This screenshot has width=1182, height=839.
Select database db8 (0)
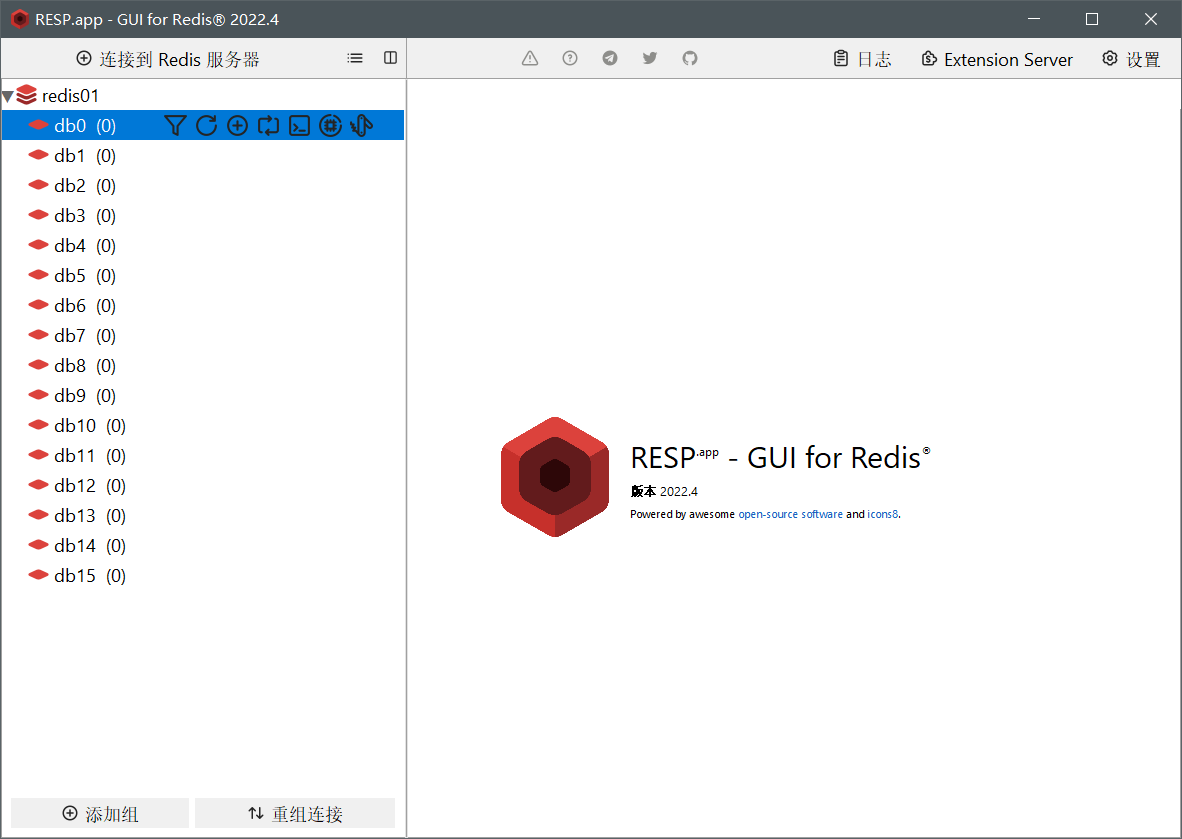203,366
